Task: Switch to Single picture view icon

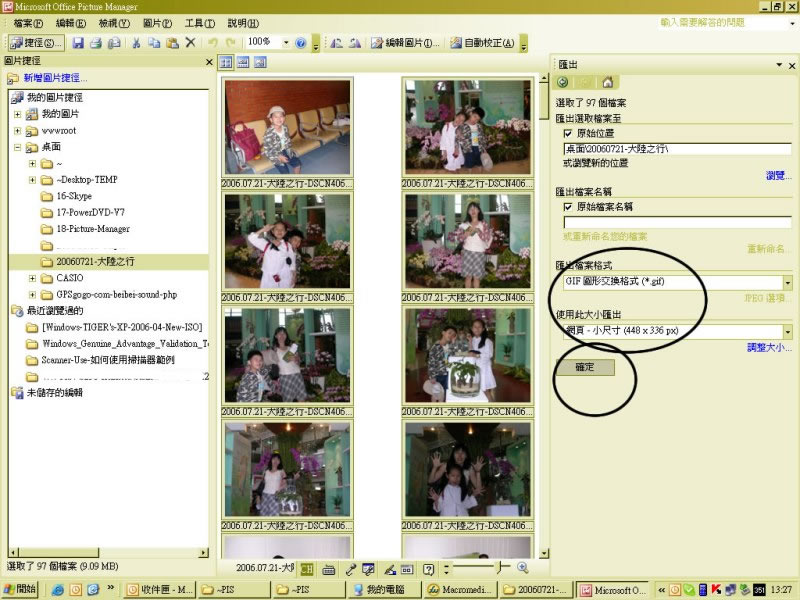Action: (x=260, y=63)
